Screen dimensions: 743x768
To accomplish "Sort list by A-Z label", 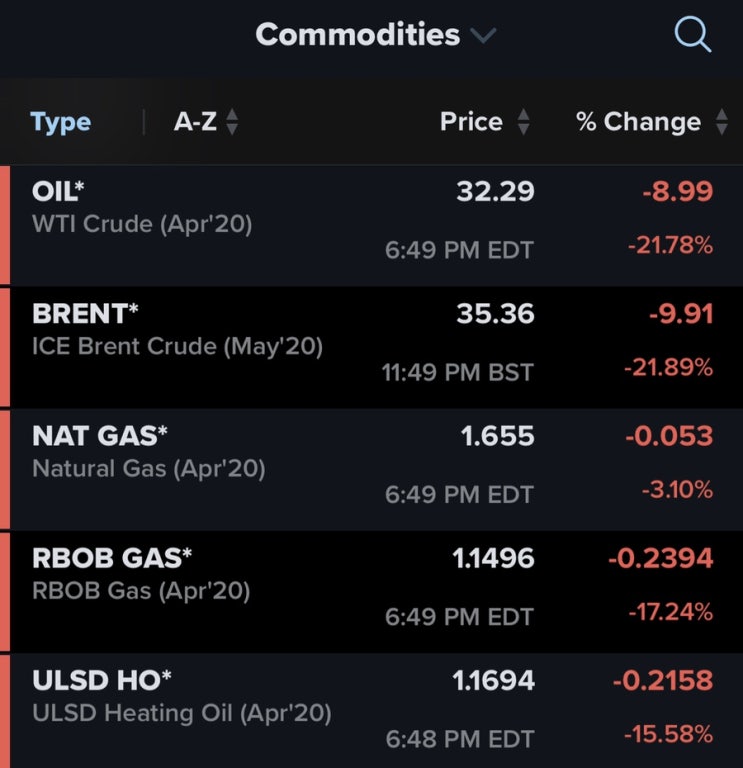I will tap(195, 121).
